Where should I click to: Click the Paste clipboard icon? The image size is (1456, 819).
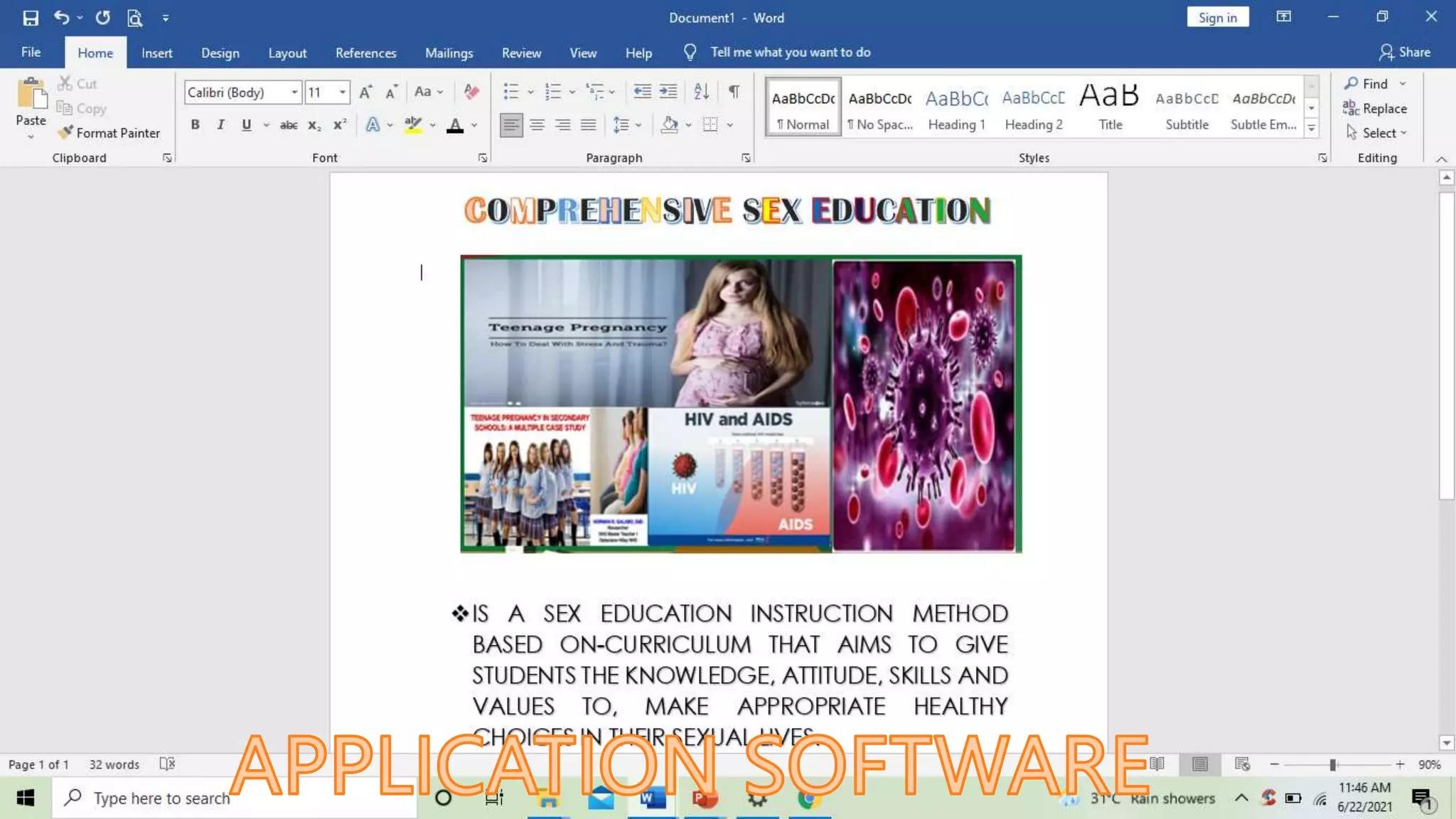click(31, 94)
